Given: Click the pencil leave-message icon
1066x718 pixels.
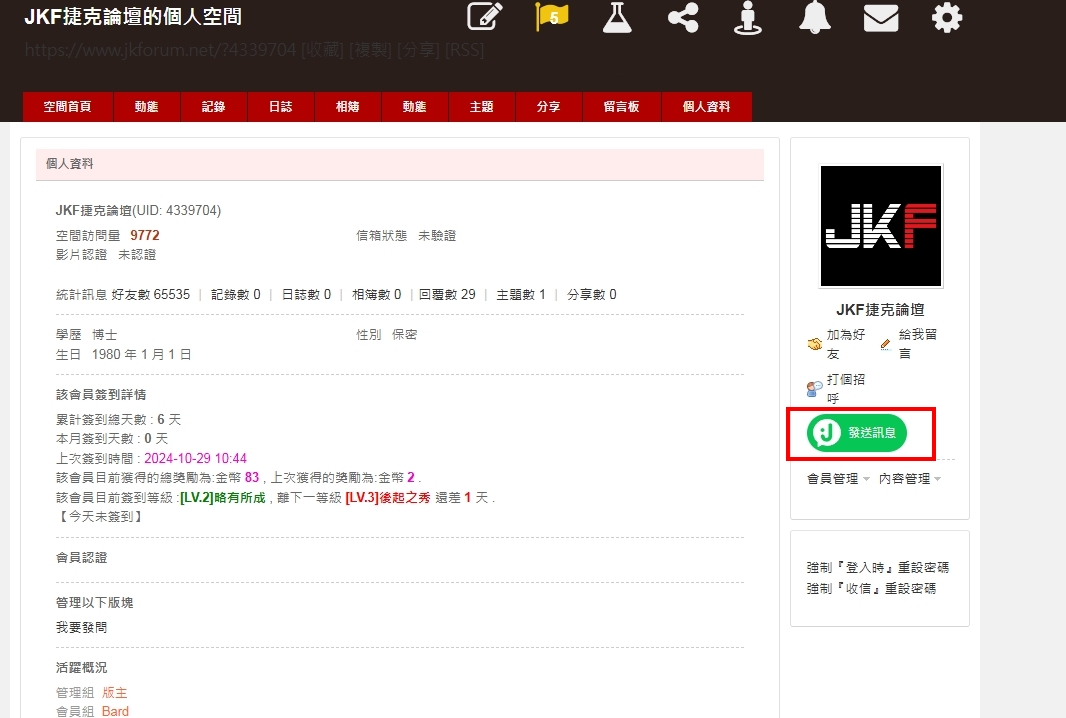Looking at the screenshot, I should point(885,344).
